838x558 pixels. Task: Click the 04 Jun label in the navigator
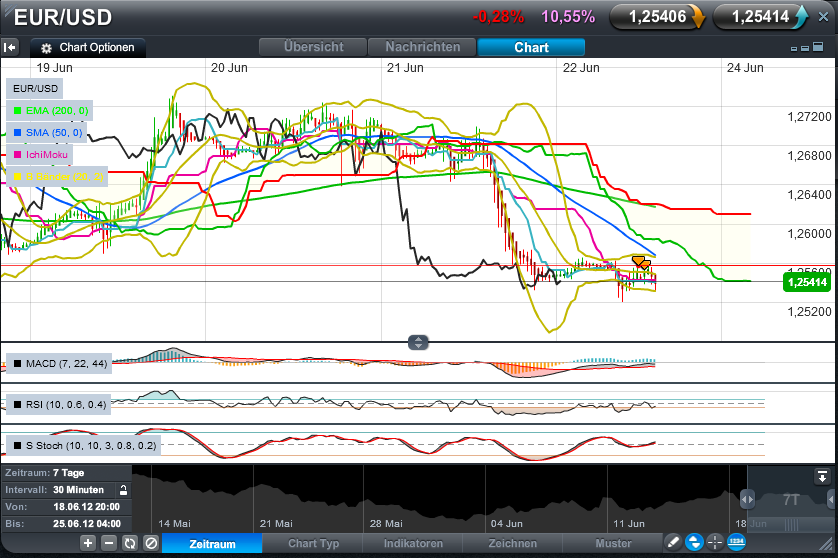point(506,524)
